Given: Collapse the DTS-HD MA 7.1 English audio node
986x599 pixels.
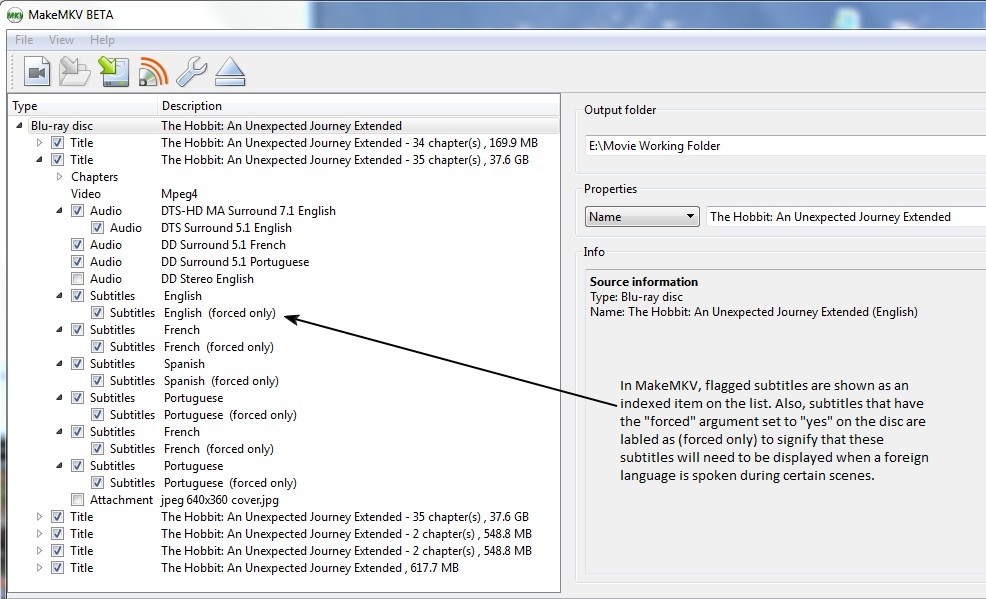Looking at the screenshot, I should tap(59, 211).
